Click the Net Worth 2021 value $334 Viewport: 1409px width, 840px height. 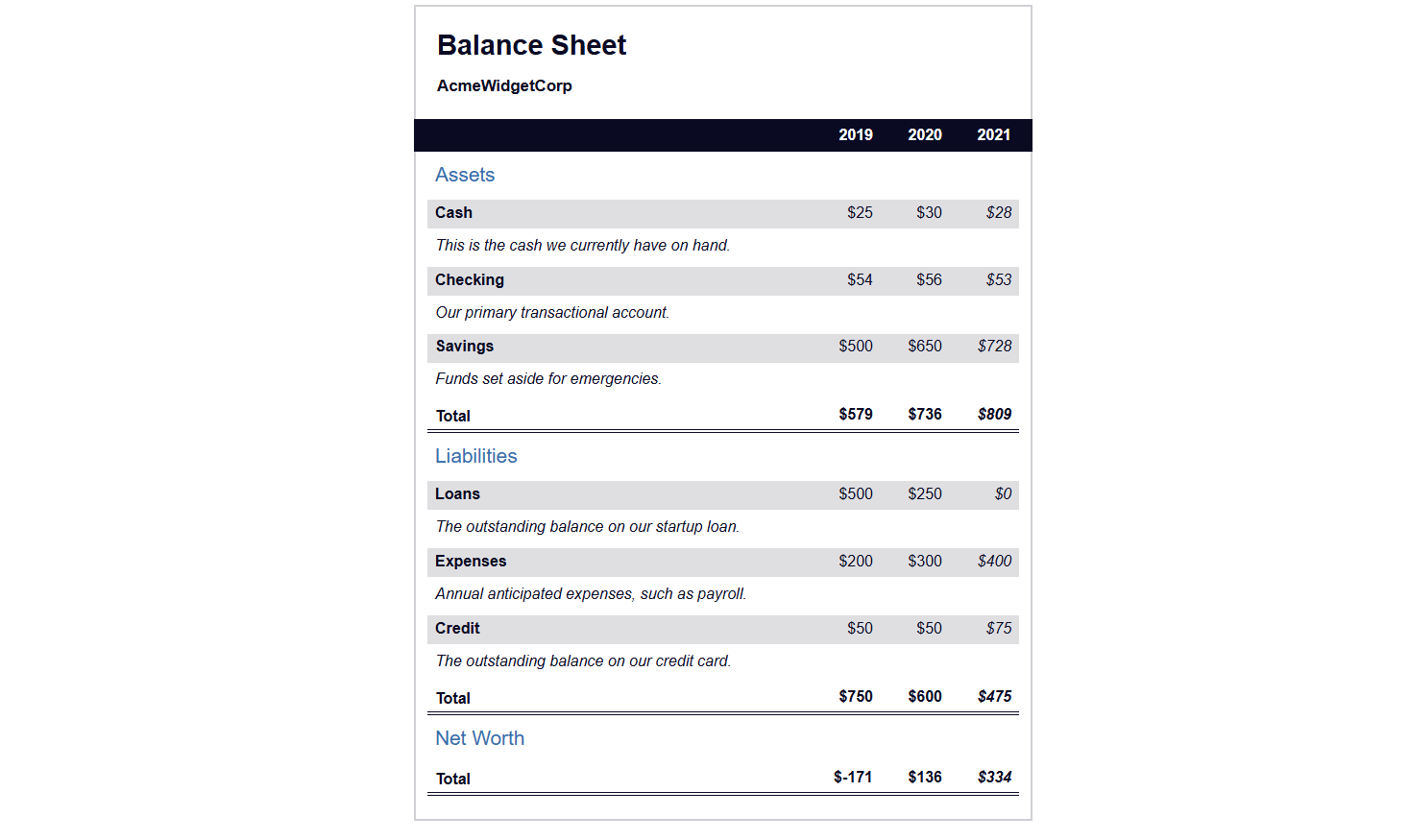[x=995, y=777]
